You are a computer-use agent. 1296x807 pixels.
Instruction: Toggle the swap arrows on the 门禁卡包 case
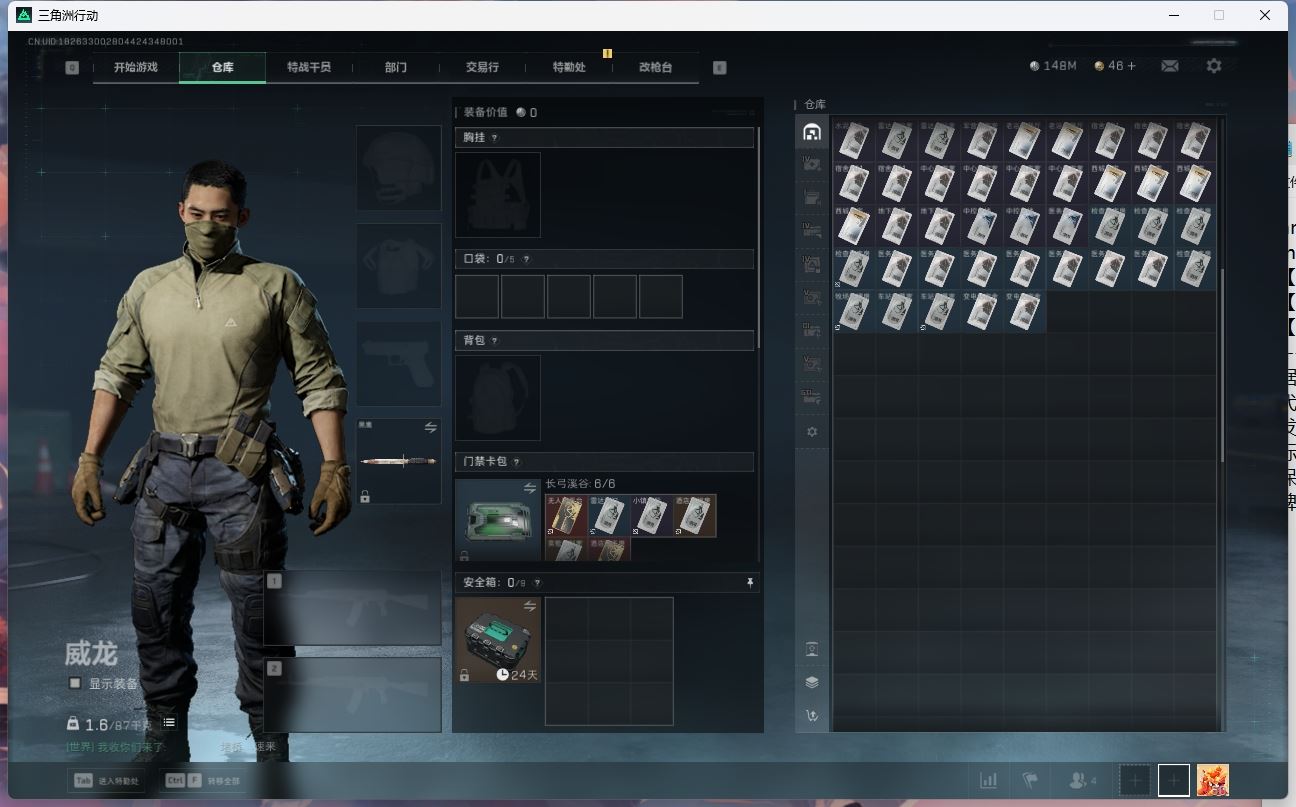pyautogui.click(x=529, y=488)
